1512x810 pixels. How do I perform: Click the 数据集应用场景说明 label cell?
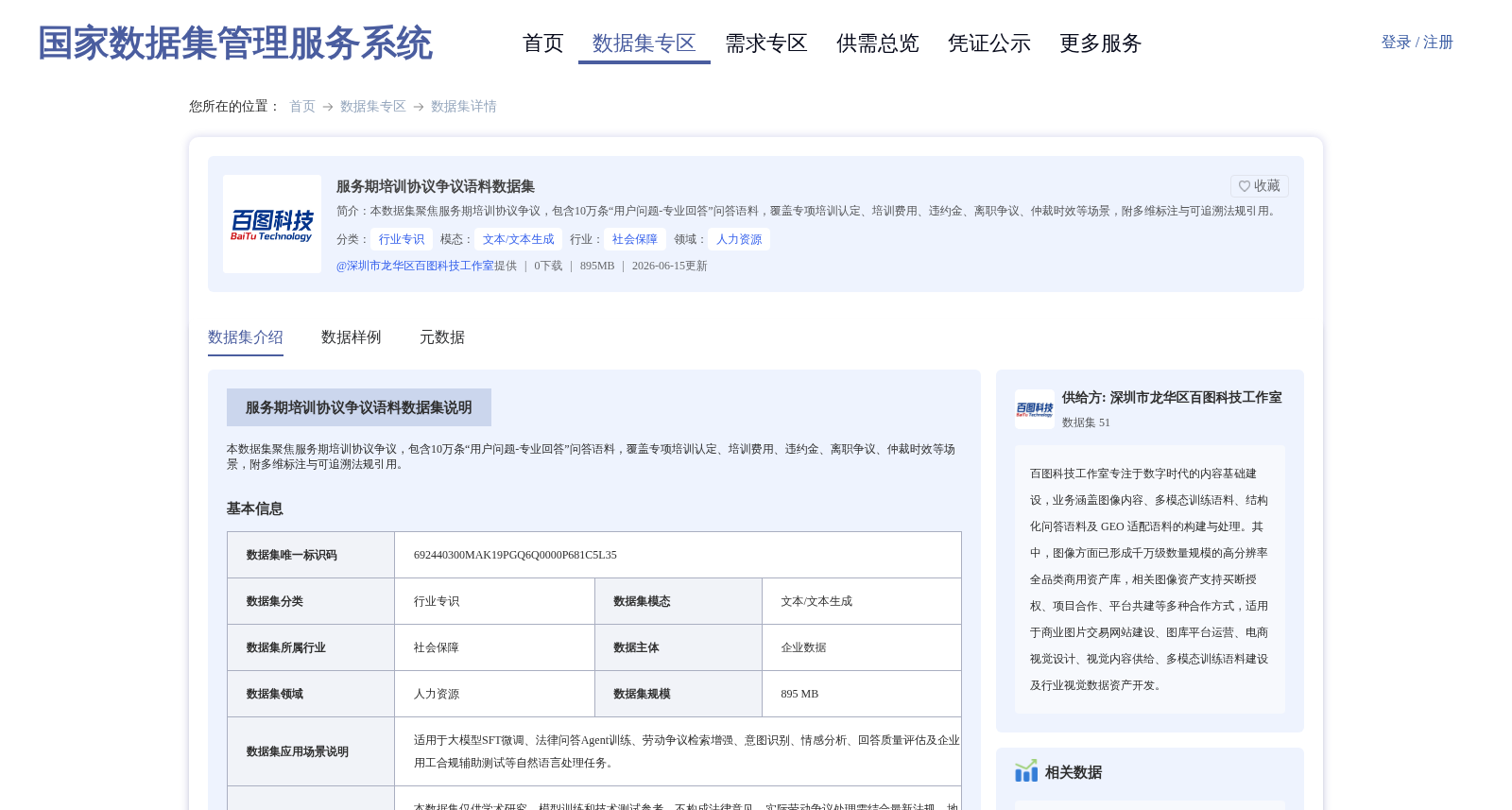pyautogui.click(x=311, y=751)
